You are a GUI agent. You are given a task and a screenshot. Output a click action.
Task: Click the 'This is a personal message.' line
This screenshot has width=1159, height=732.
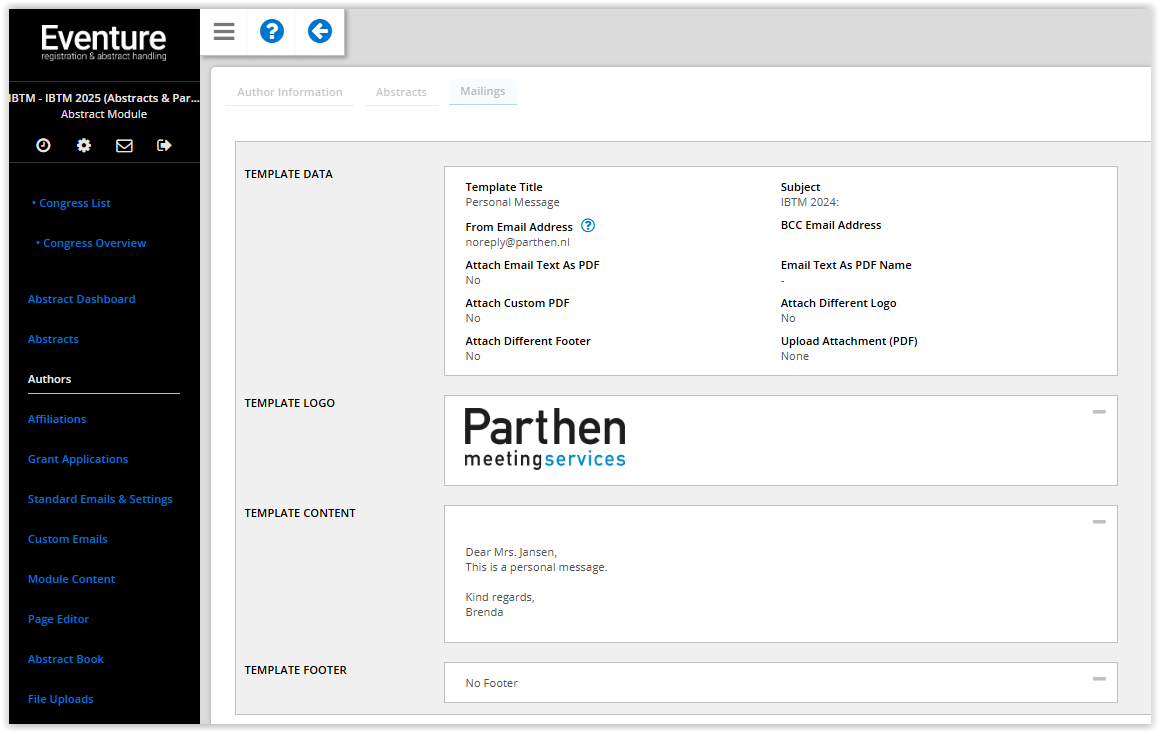tap(536, 567)
